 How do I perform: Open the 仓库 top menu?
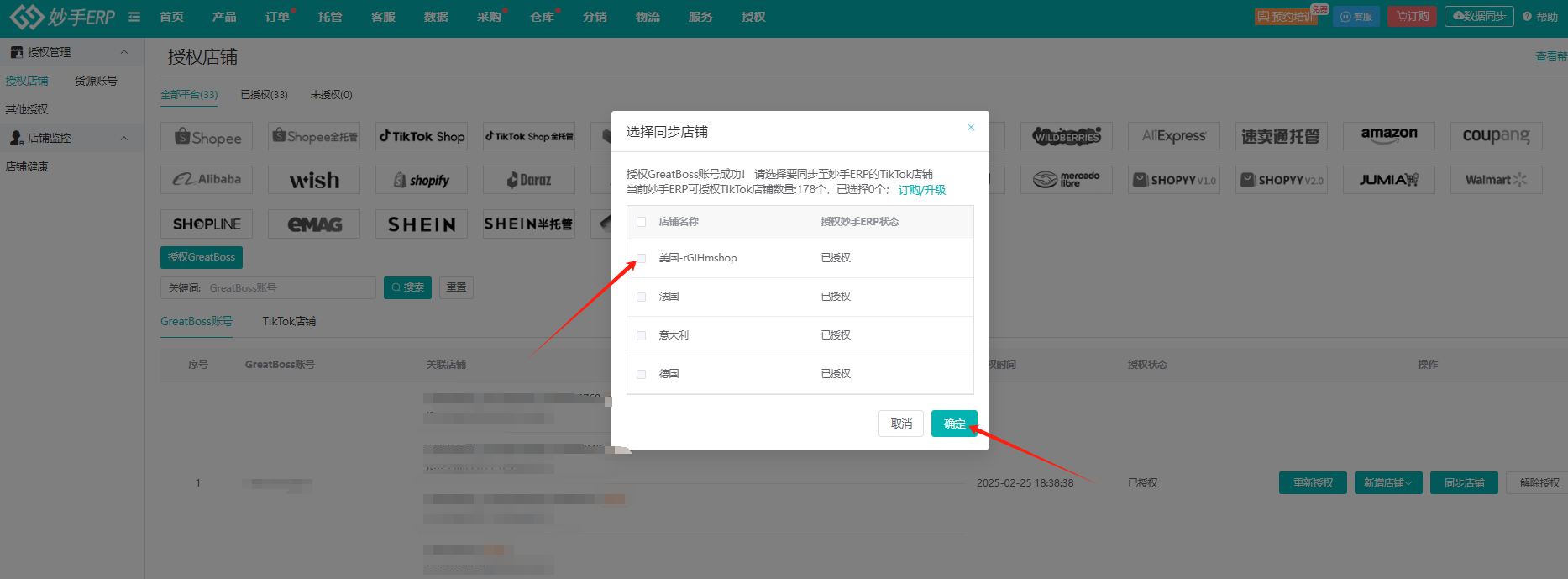click(x=542, y=17)
